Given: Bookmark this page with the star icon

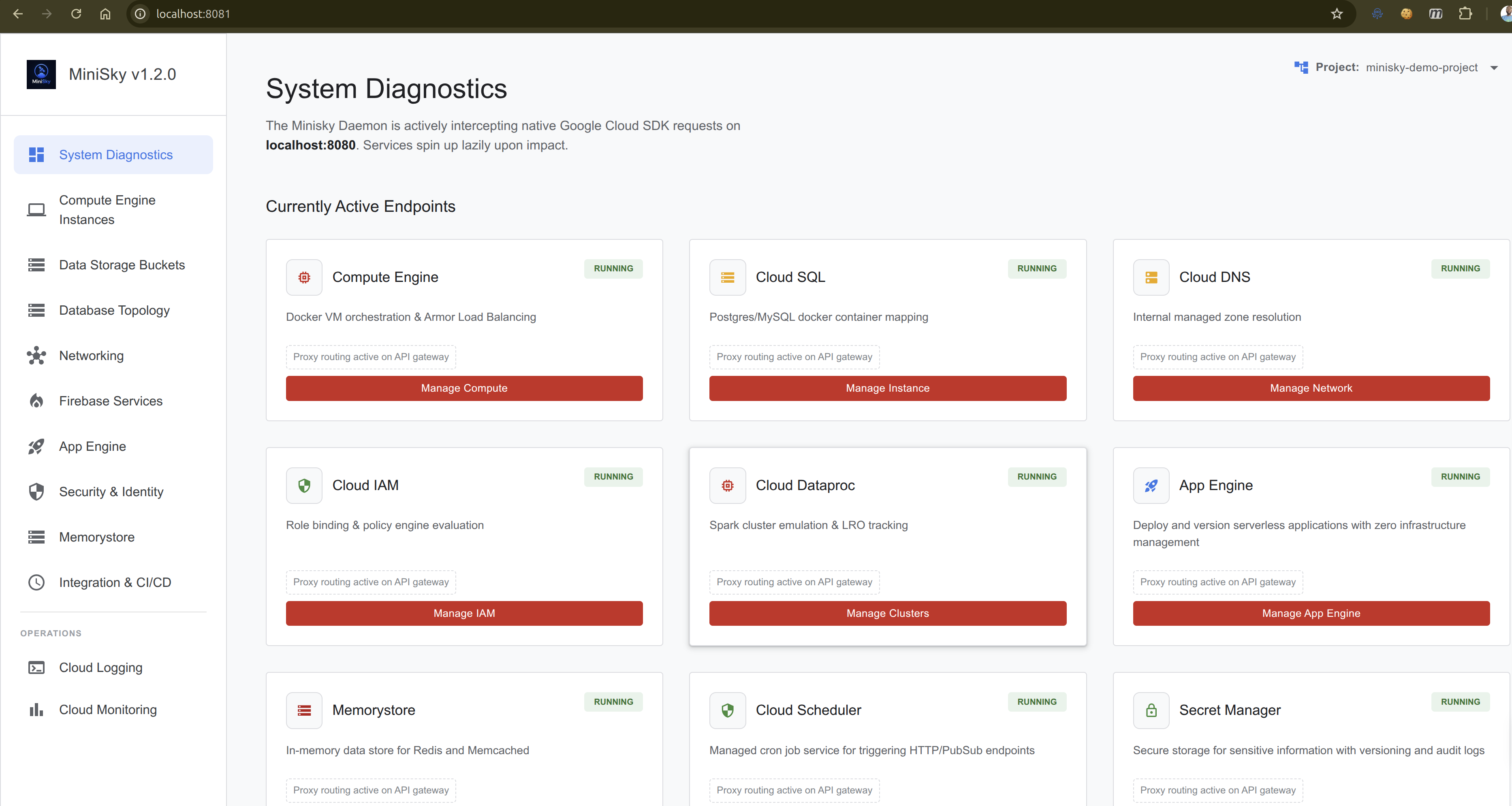Looking at the screenshot, I should 1337,14.
